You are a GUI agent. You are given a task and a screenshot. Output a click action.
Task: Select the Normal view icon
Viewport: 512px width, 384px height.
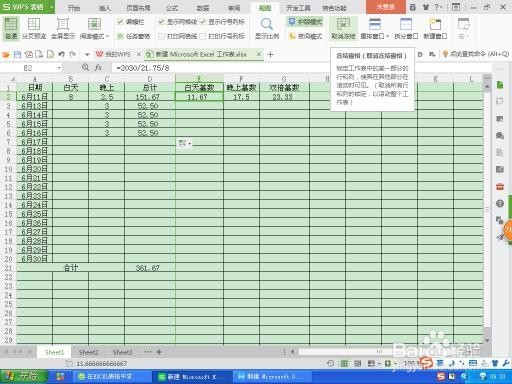click(11, 28)
